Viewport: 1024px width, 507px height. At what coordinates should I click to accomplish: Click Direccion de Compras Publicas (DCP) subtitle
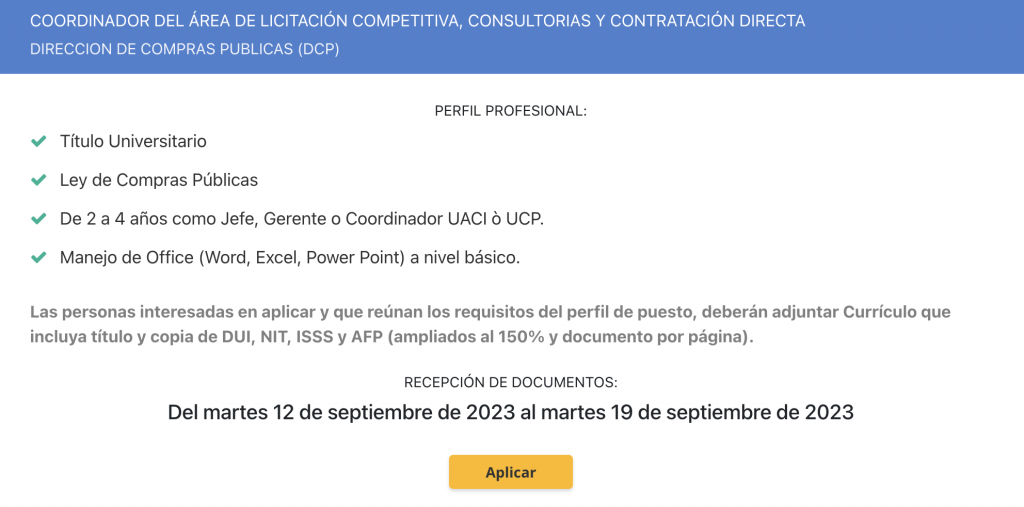(x=185, y=50)
